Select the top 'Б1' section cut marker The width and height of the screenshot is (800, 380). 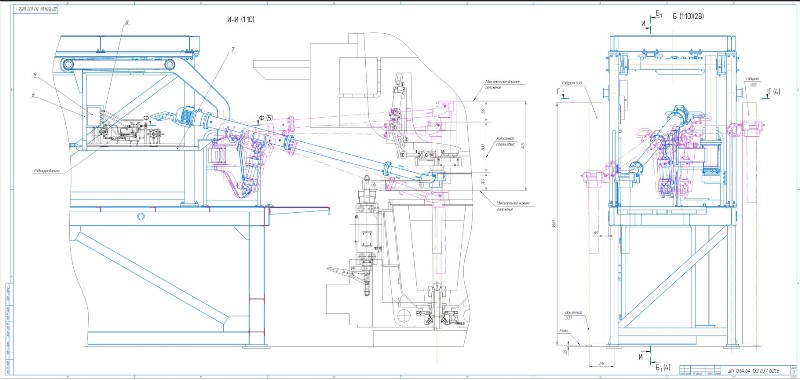coord(658,15)
